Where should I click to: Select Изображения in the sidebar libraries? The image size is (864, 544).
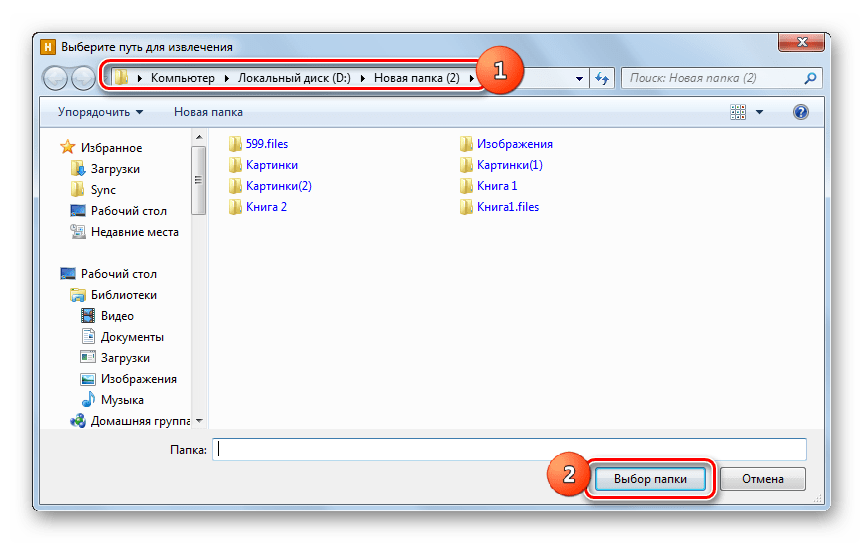point(139,378)
